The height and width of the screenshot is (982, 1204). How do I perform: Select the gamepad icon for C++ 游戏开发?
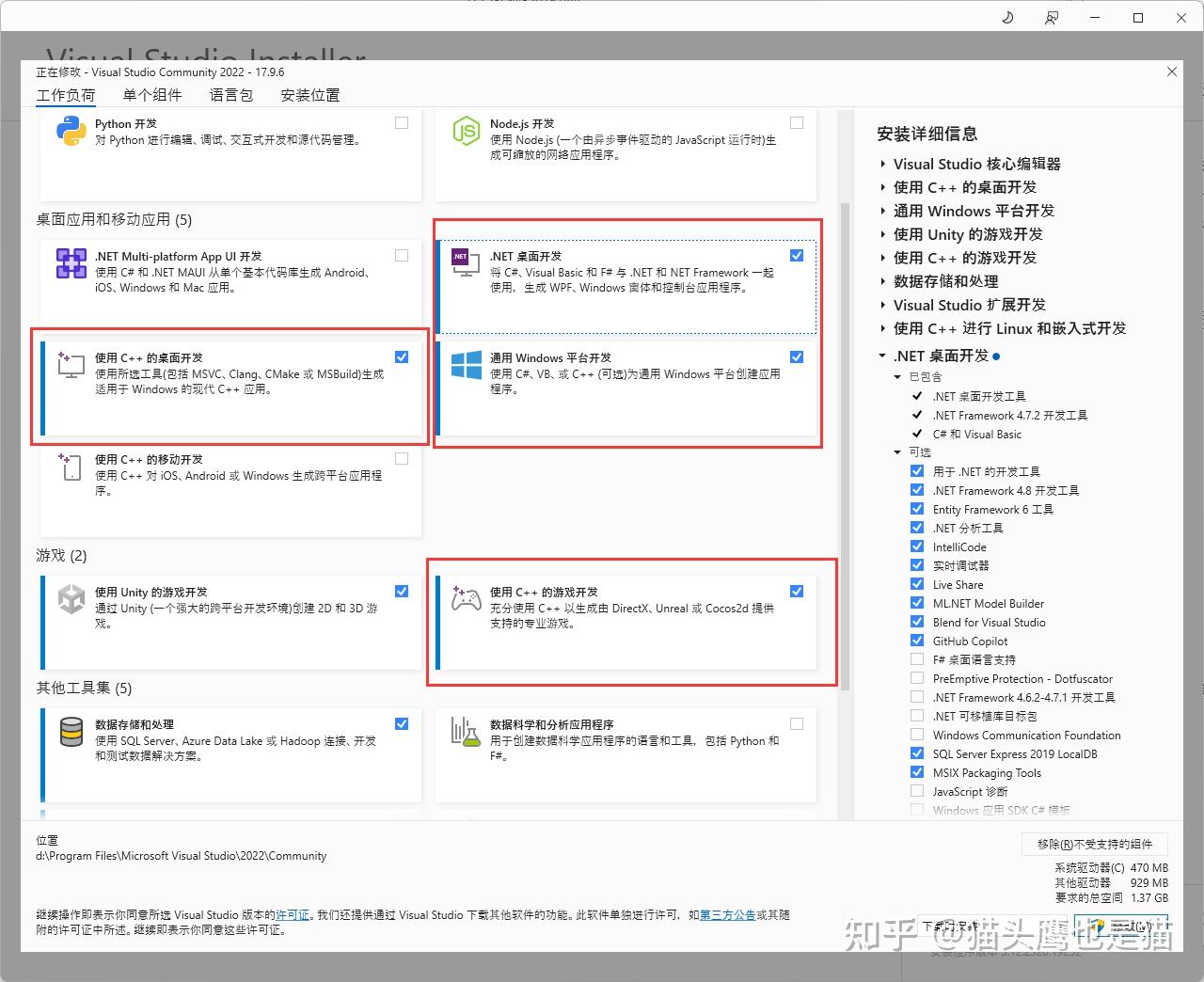point(466,599)
